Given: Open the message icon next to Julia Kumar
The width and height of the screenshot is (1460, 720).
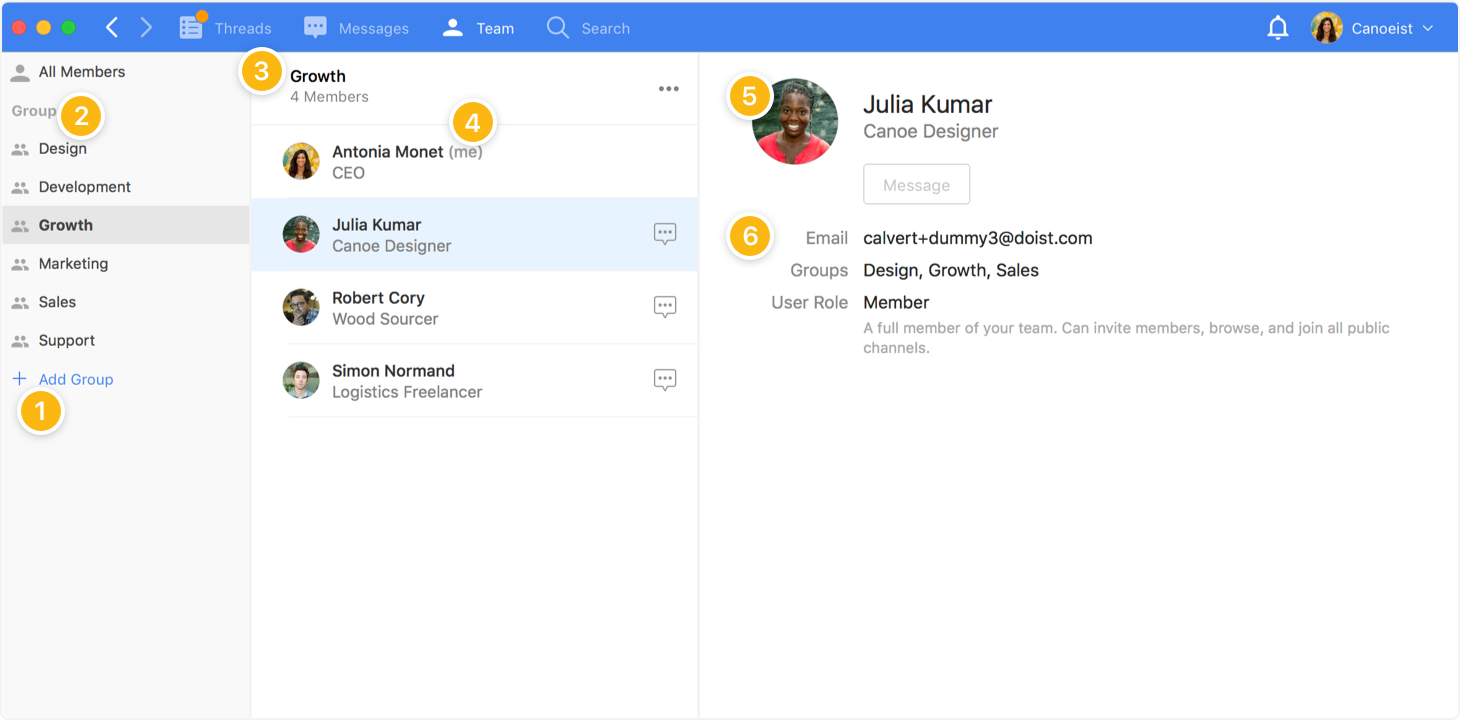Looking at the screenshot, I should (664, 234).
